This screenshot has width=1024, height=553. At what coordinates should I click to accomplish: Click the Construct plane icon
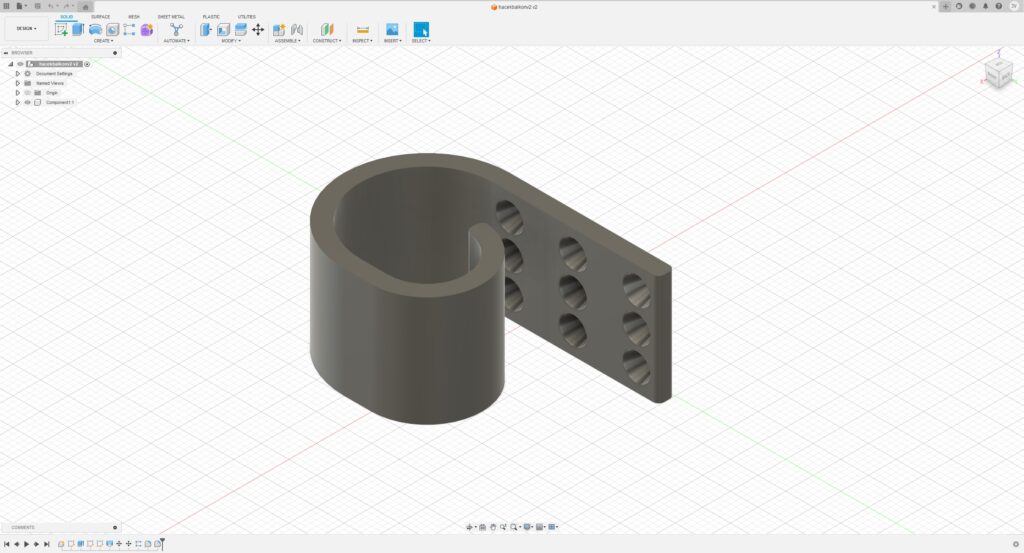(x=327, y=29)
